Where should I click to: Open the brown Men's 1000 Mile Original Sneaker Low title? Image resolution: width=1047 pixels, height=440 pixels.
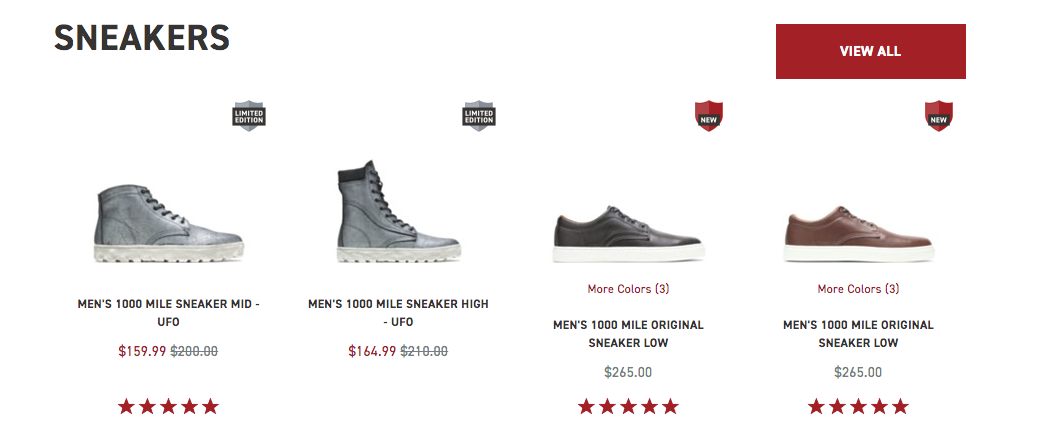(x=858, y=334)
